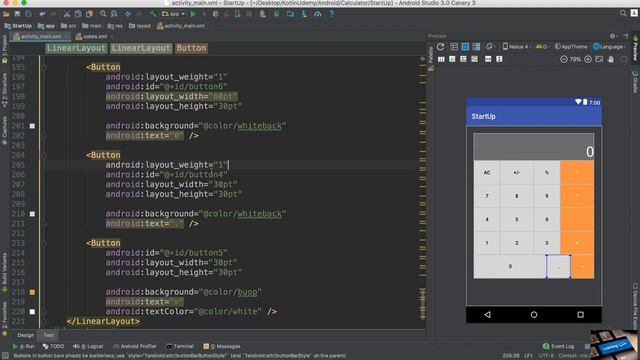The height and width of the screenshot is (360, 640).
Task: Open Palette side tab in preview
Action: [431, 58]
